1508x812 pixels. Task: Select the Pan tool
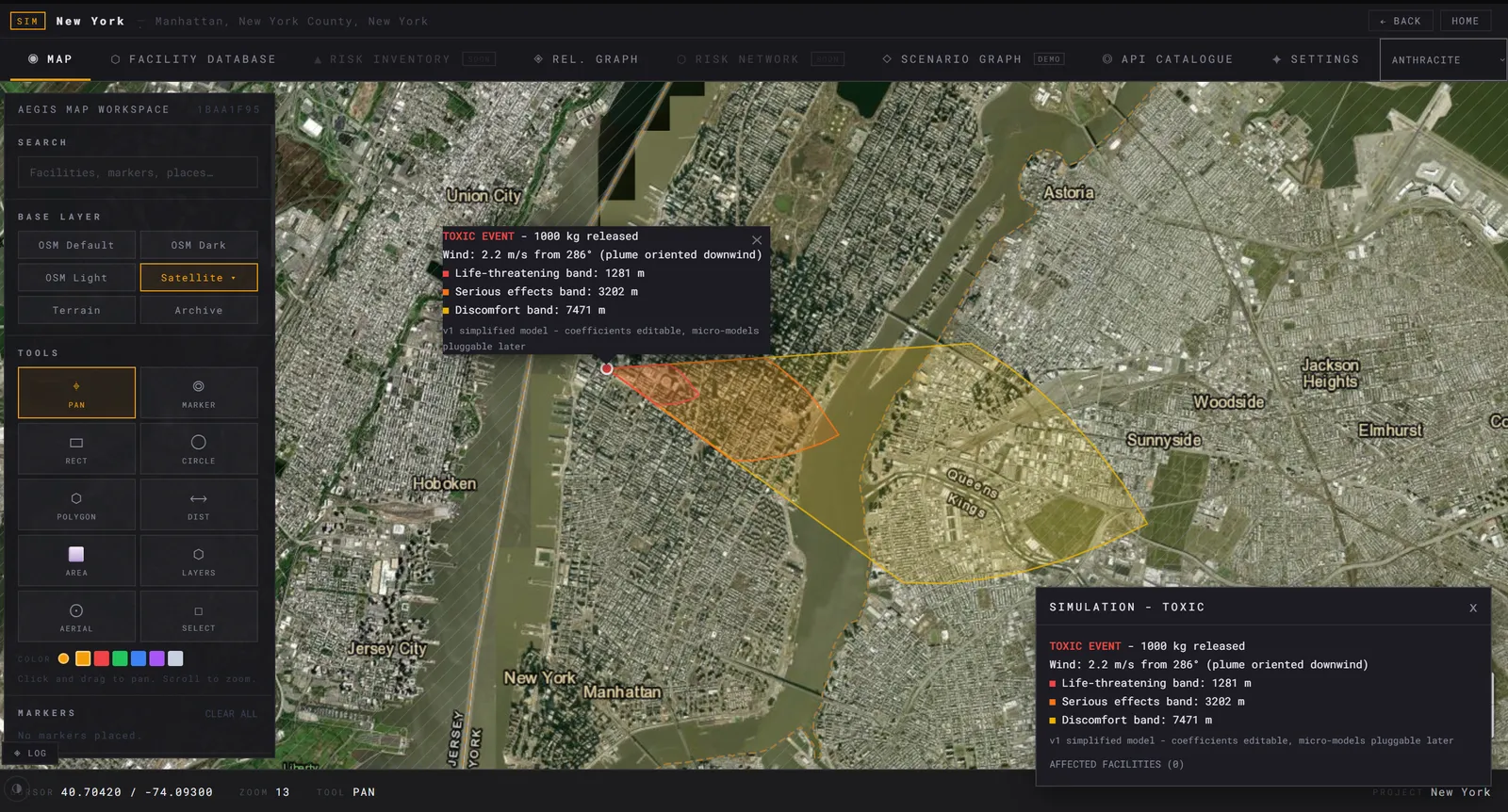tap(76, 393)
